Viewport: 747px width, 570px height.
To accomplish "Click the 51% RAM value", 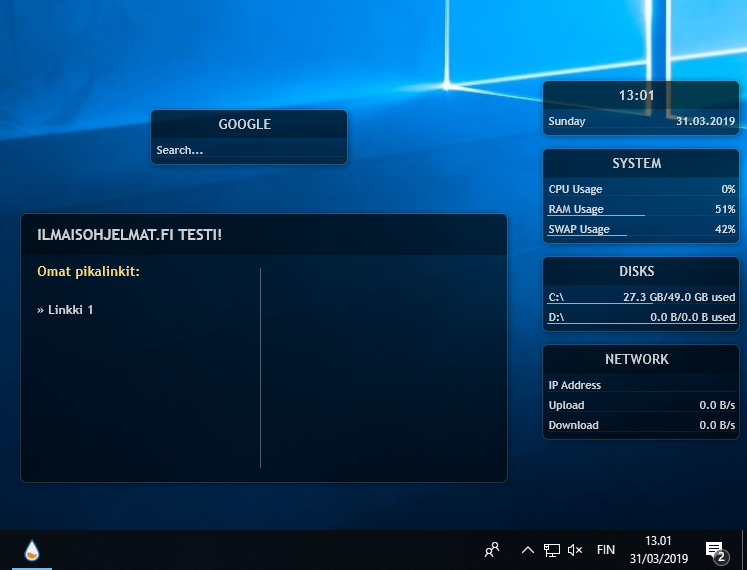I will [x=725, y=209].
